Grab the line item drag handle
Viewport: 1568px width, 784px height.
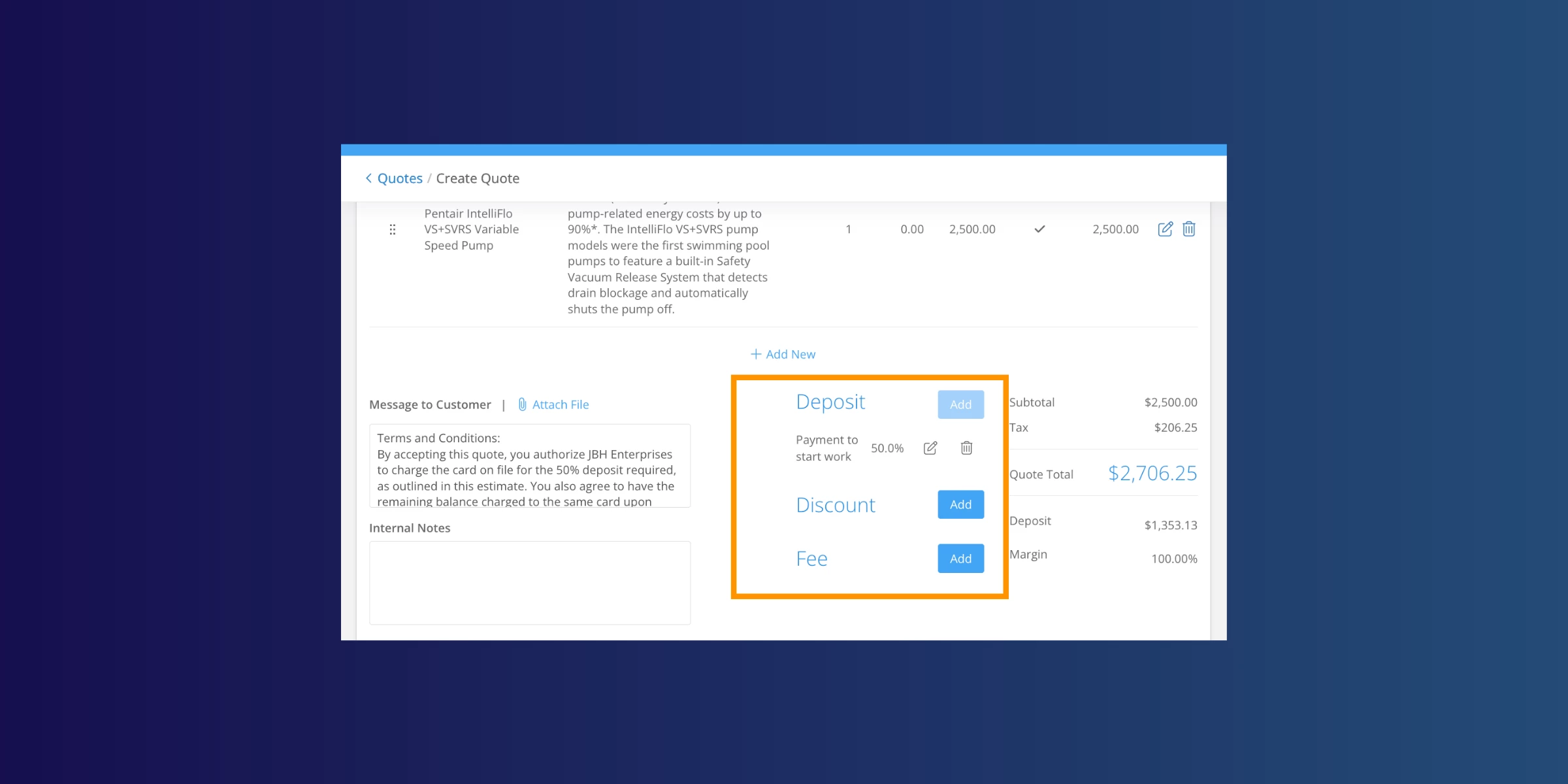pyautogui.click(x=392, y=230)
